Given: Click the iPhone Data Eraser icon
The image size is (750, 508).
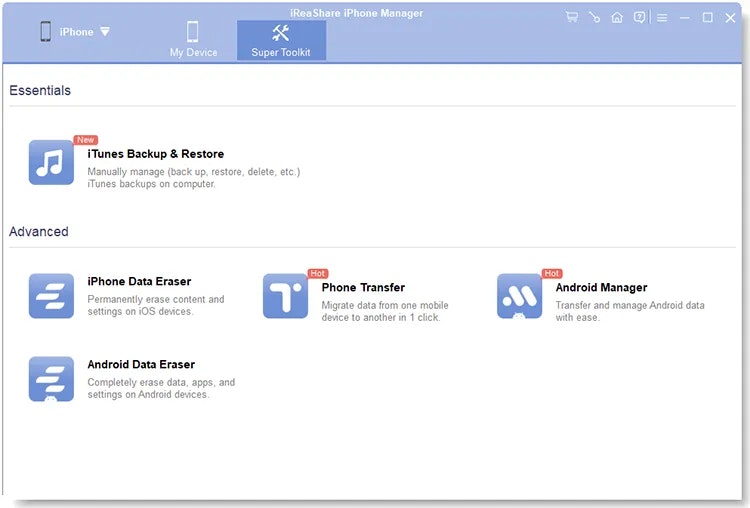Looking at the screenshot, I should point(51,296).
